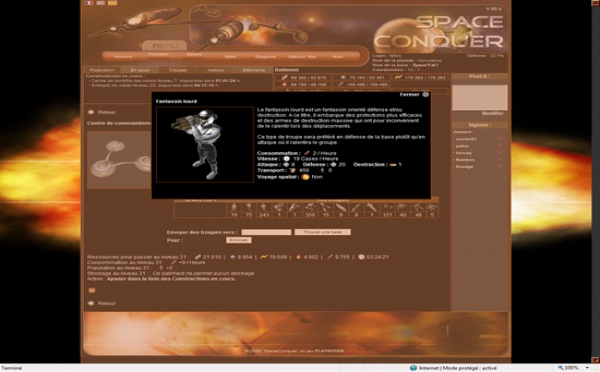Click the Space Conquer logo
This screenshot has width=600, height=372.
click(x=439, y=33)
